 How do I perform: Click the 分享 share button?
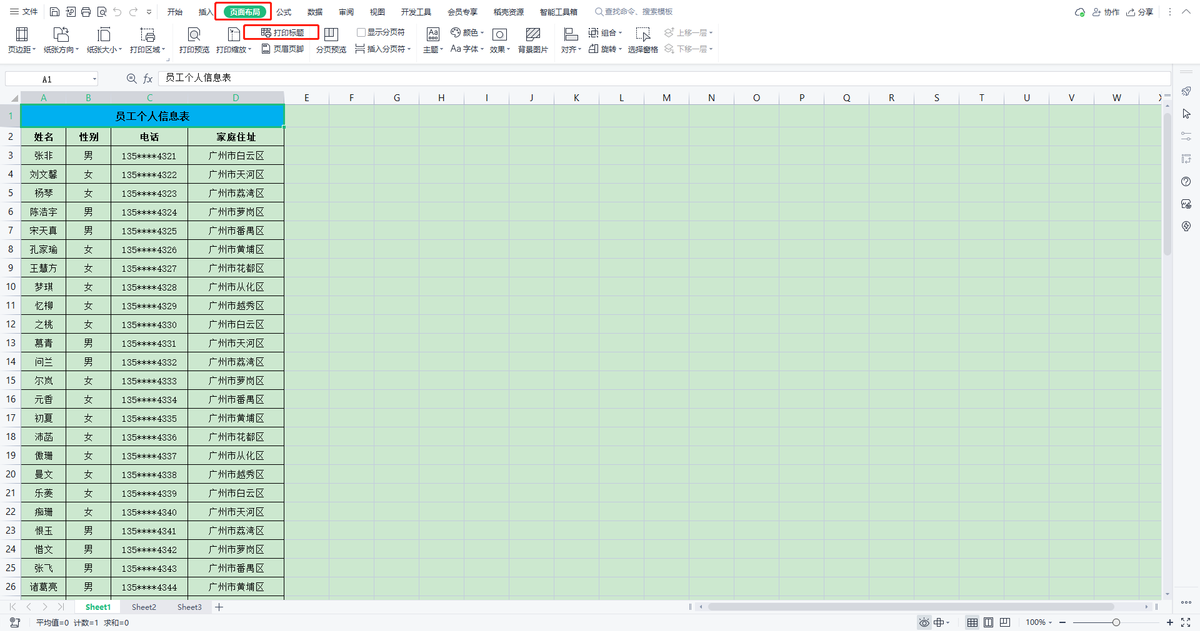point(1165,12)
